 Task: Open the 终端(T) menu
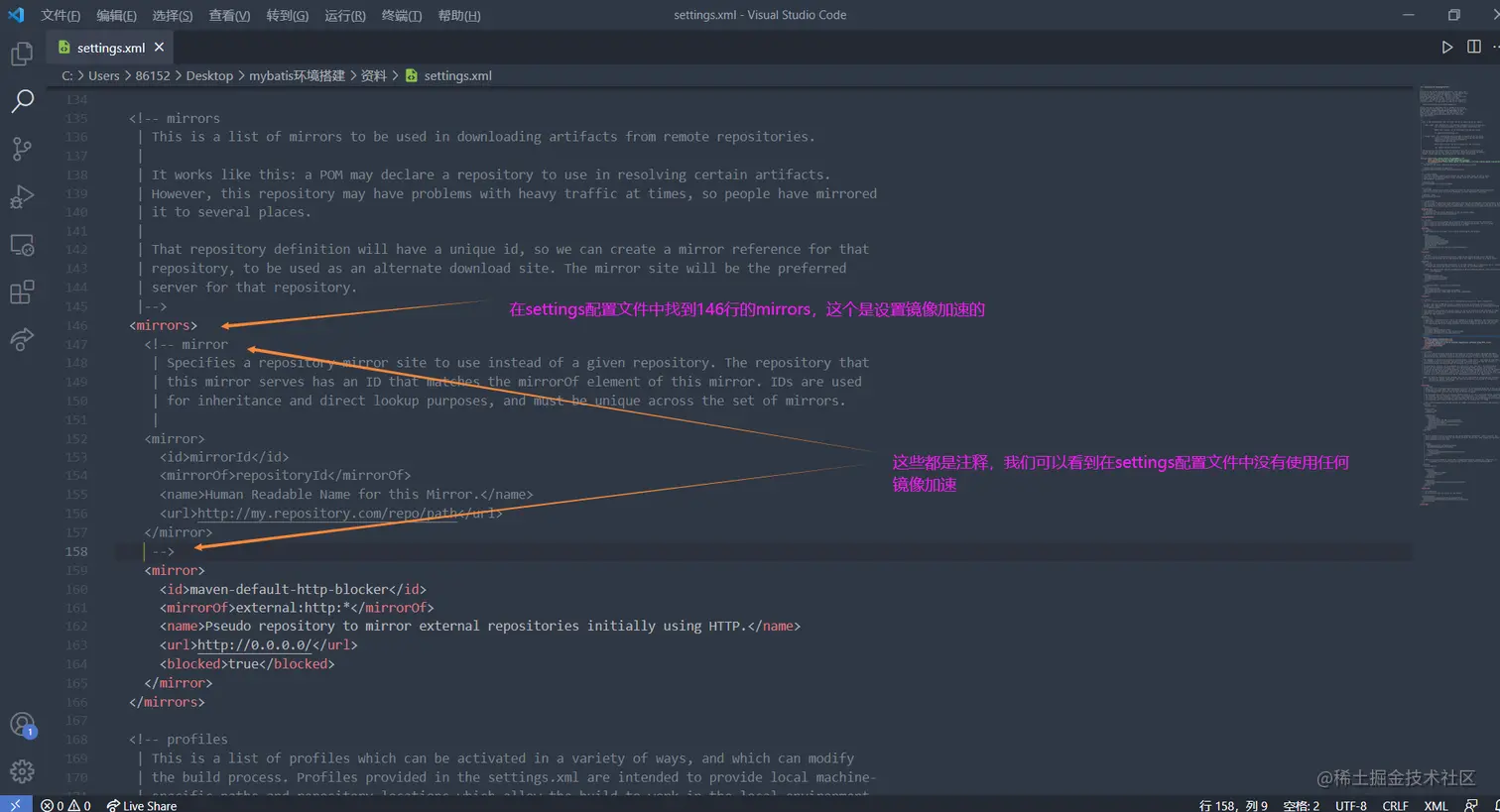402,15
